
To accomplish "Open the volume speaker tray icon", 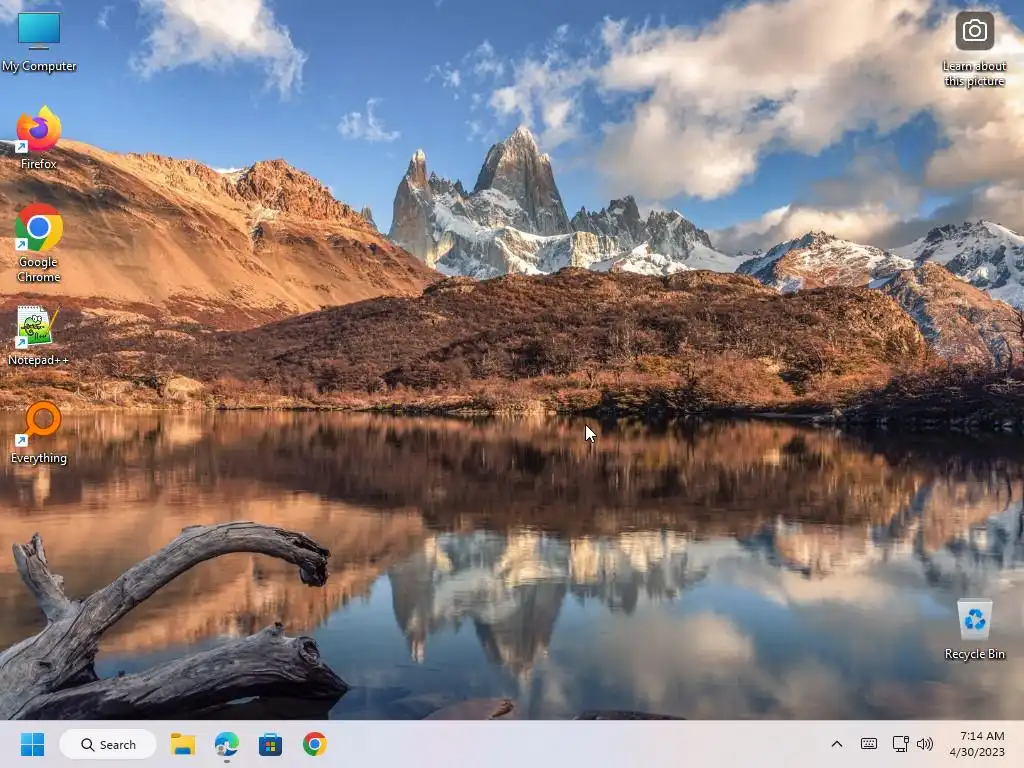I will point(925,744).
